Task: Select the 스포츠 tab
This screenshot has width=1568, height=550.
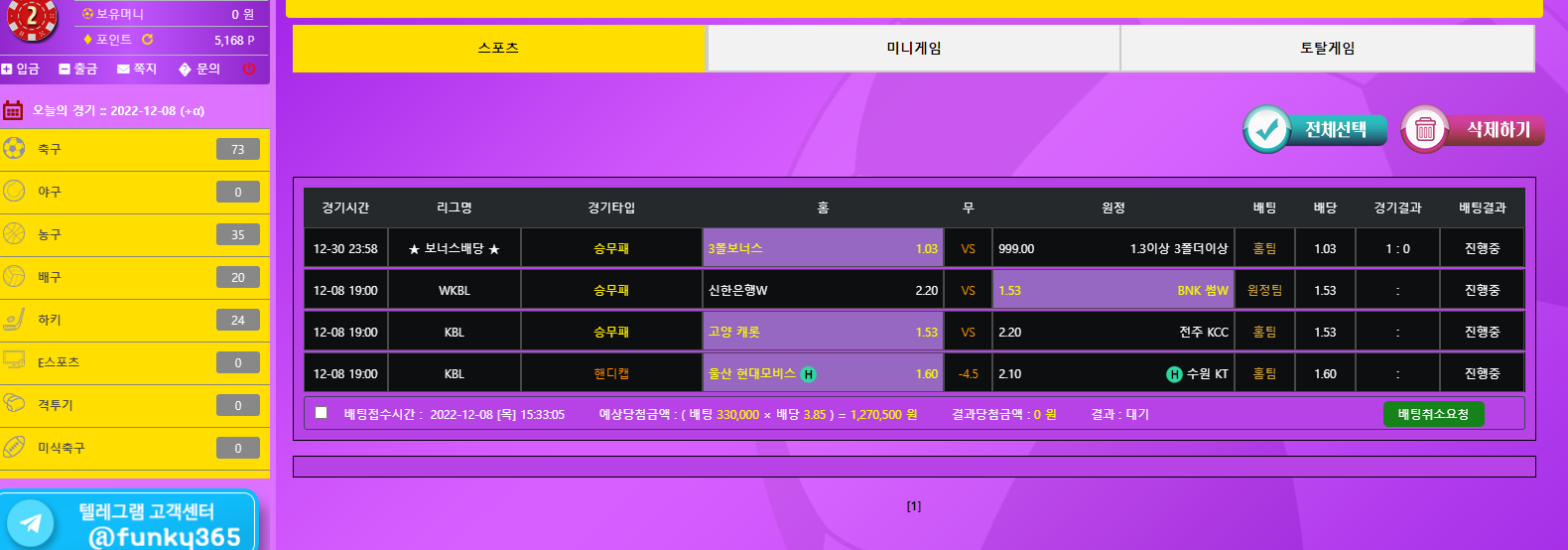Action: [x=498, y=48]
